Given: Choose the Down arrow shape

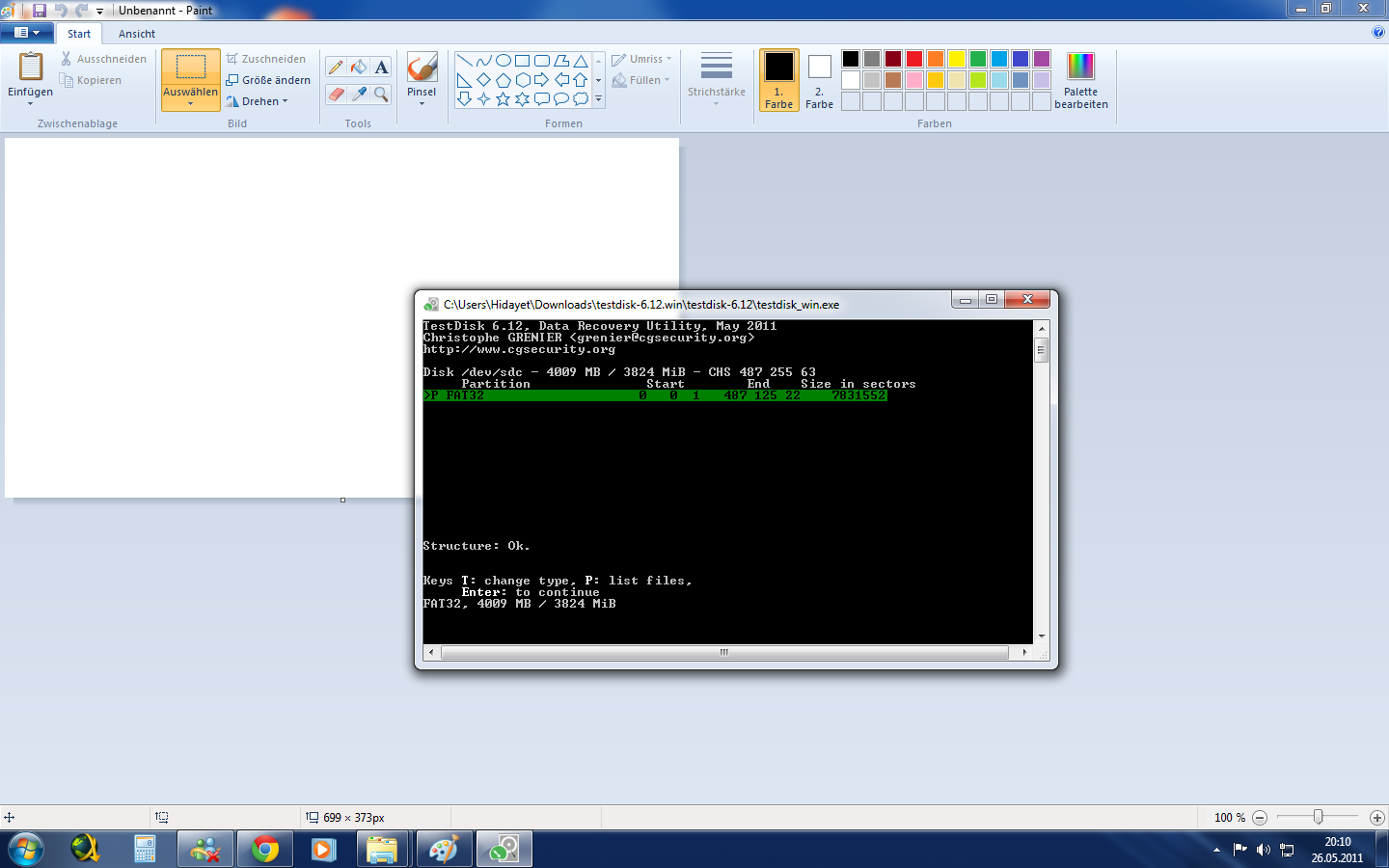Looking at the screenshot, I should pyautogui.click(x=464, y=98).
